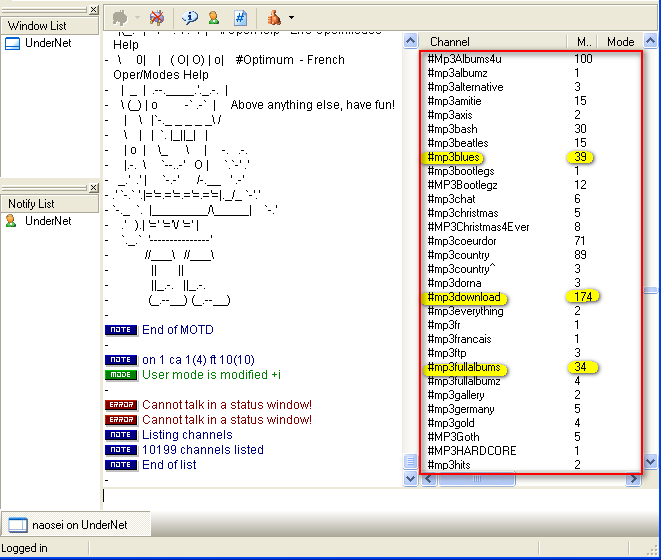661x560 pixels.
Task: Select the #MP3Goth channel row
Action: (x=531, y=437)
